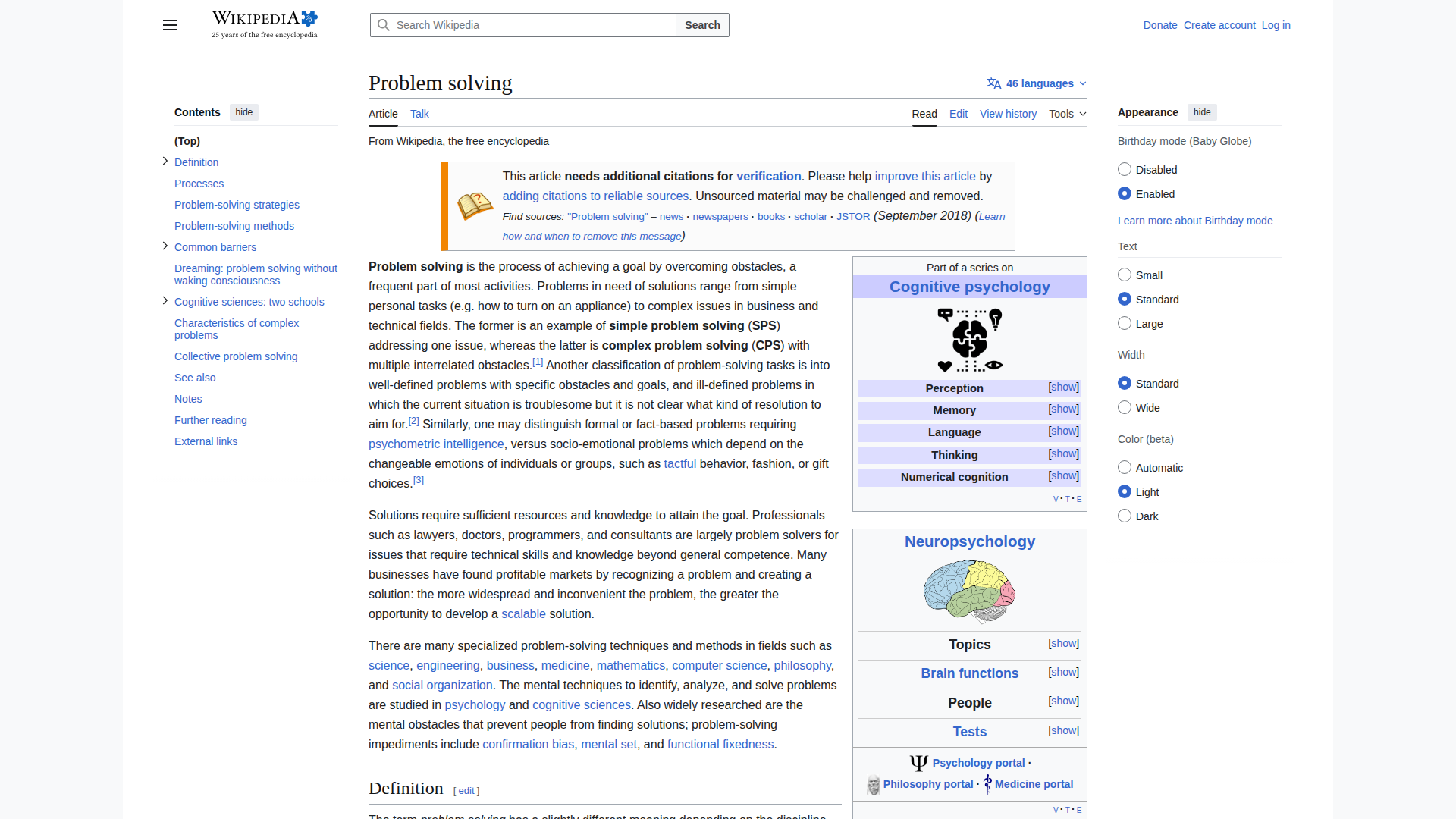This screenshot has height=819, width=1456.
Task: Follow the psychometric intelligence link
Action: click(x=436, y=444)
